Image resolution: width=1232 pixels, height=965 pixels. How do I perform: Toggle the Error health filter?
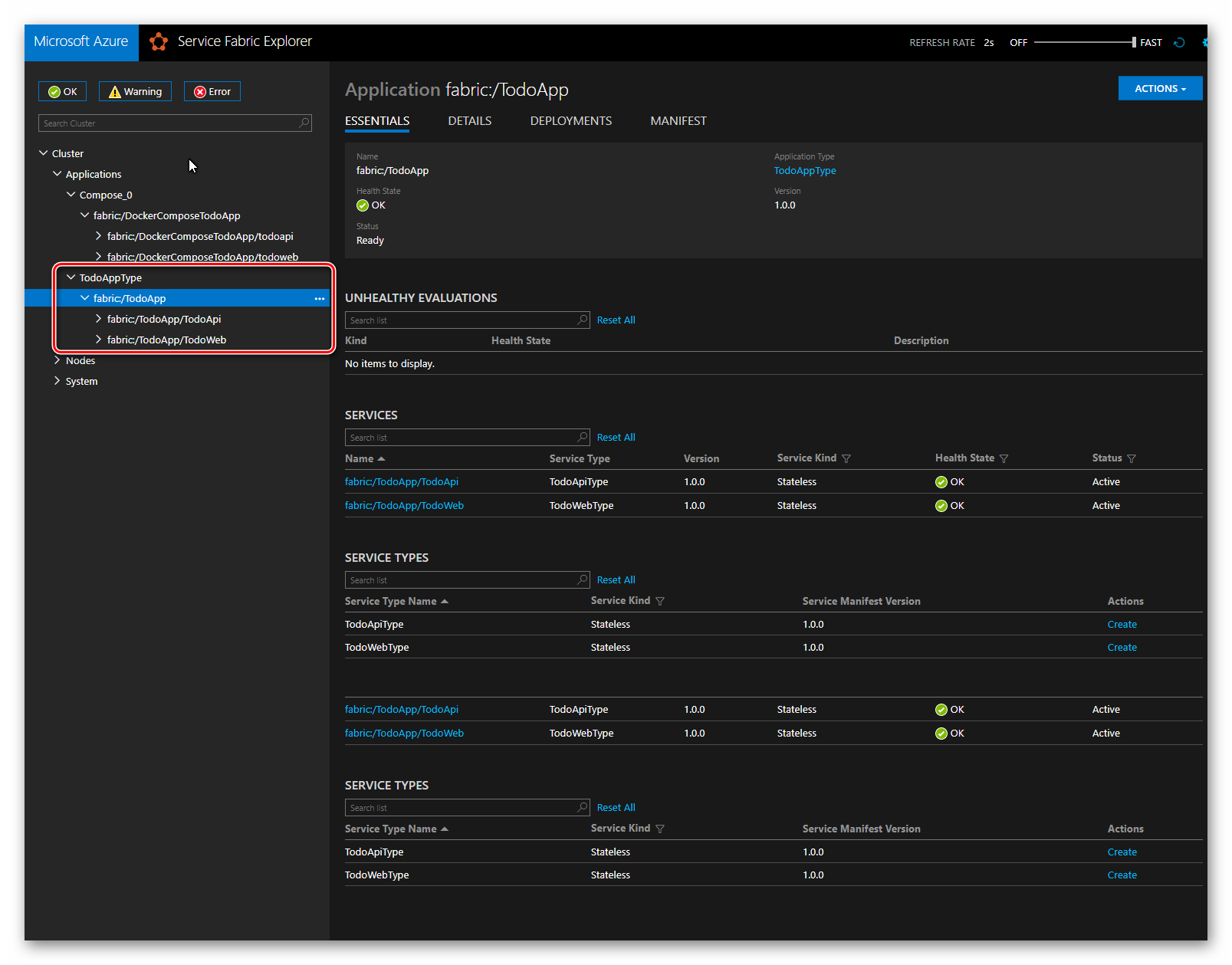(x=212, y=91)
